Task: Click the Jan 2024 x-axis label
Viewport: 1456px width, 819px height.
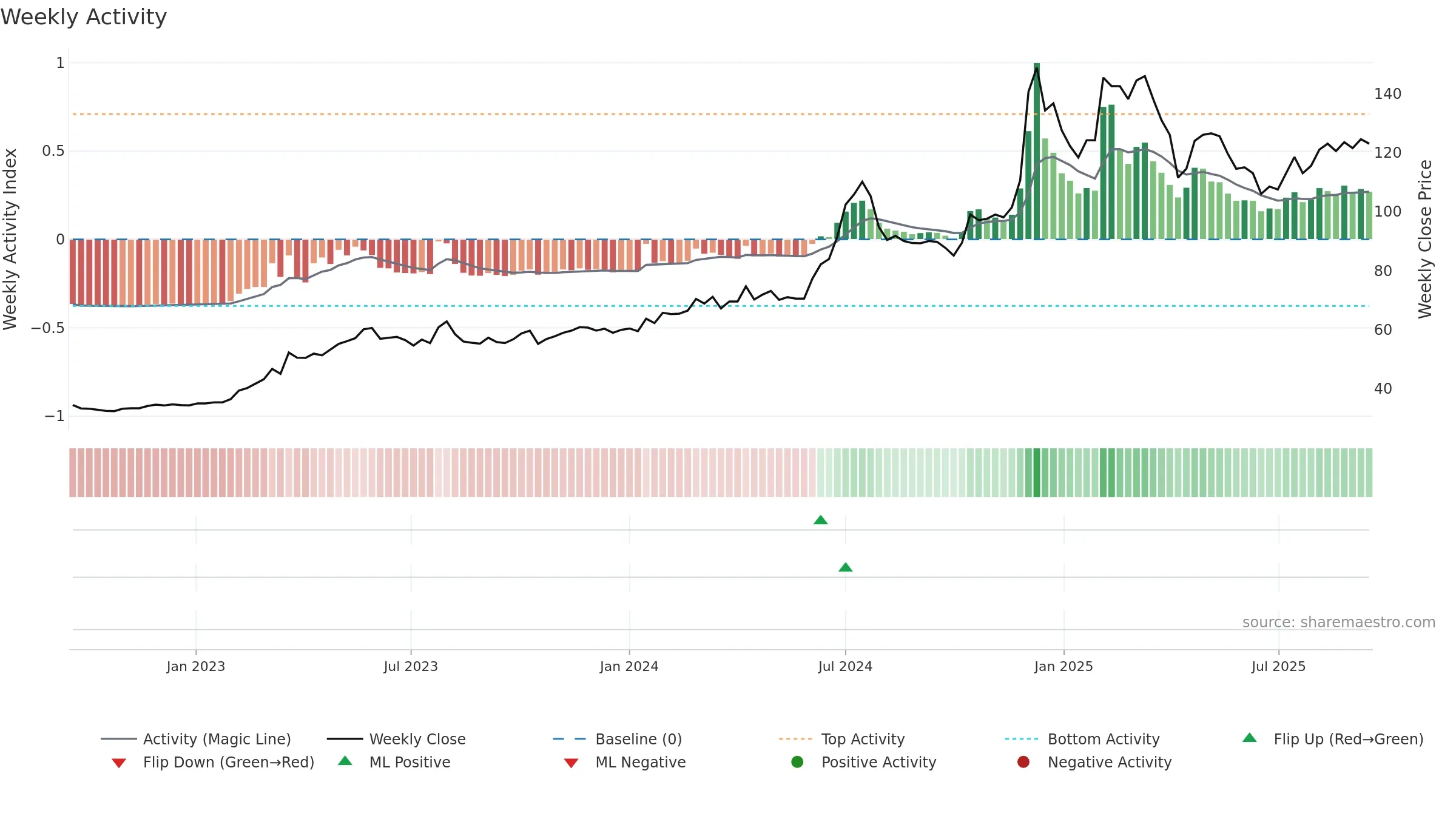Action: [x=629, y=667]
